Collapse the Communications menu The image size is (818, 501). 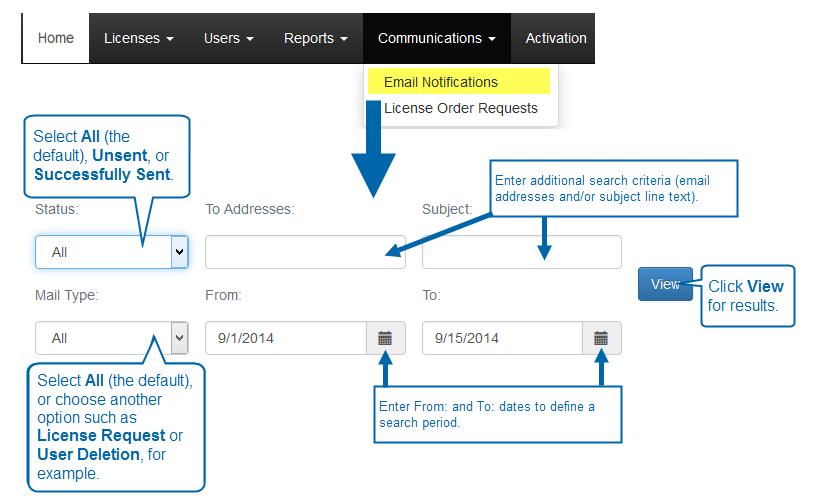coord(436,38)
